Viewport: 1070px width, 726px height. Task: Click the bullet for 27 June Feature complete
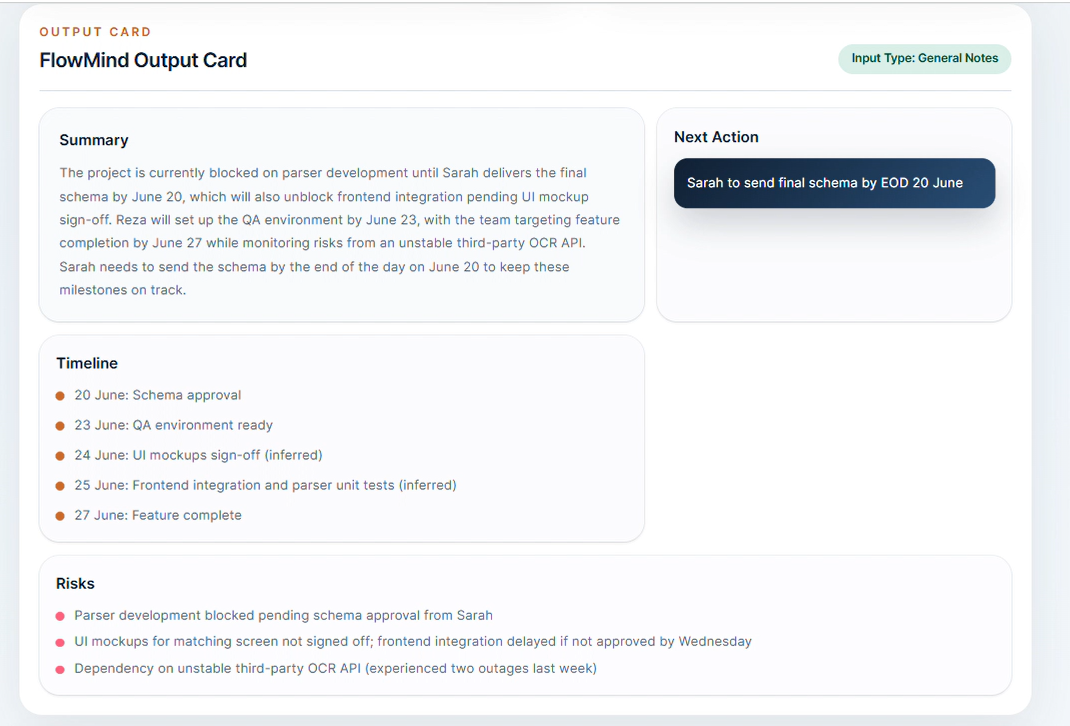pos(60,516)
